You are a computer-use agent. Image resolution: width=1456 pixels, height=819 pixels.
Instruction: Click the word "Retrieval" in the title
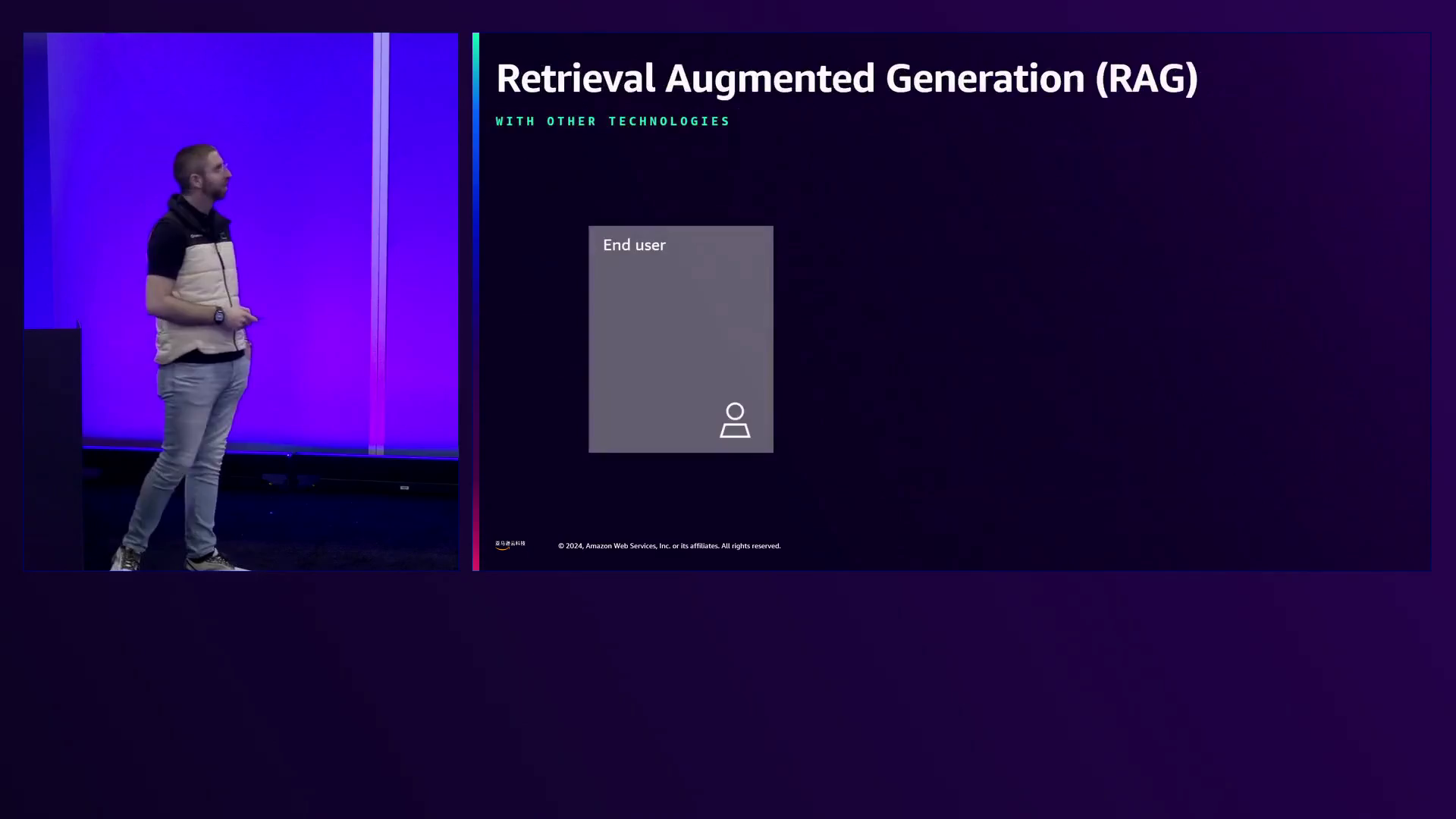click(575, 79)
